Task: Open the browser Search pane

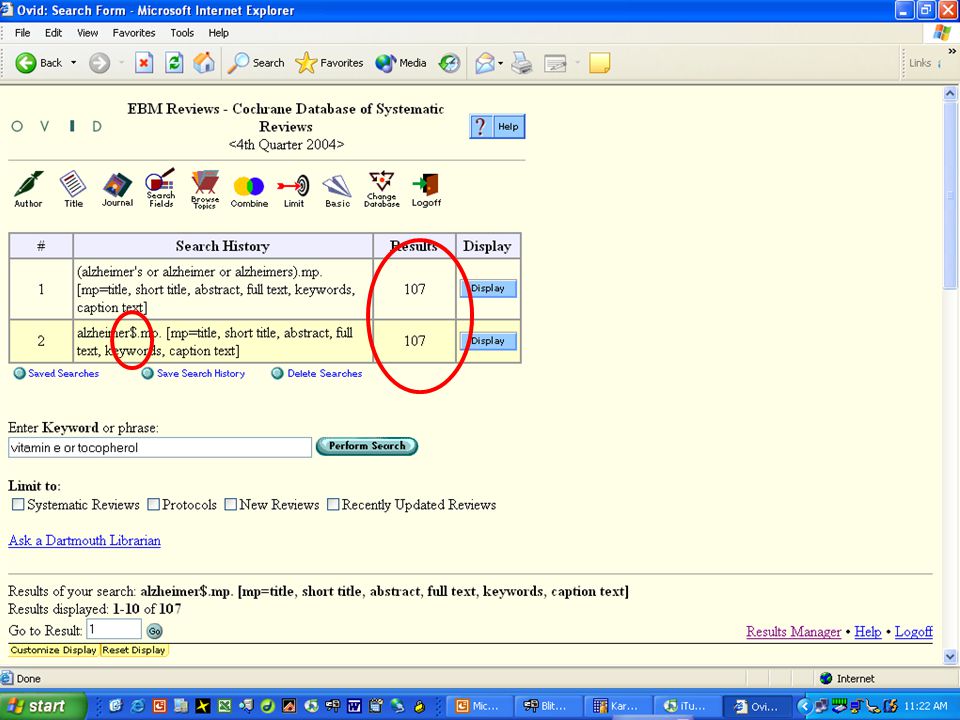Action: pyautogui.click(x=256, y=62)
